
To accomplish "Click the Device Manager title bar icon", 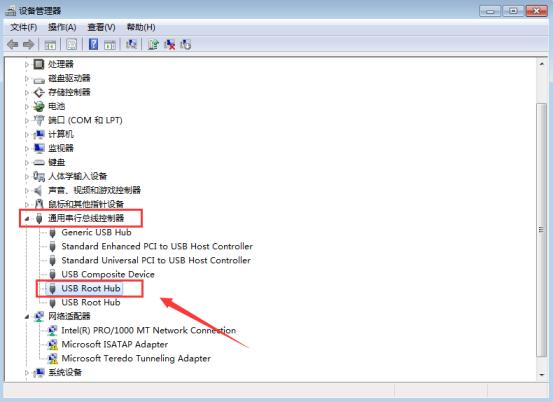I will (x=11, y=11).
